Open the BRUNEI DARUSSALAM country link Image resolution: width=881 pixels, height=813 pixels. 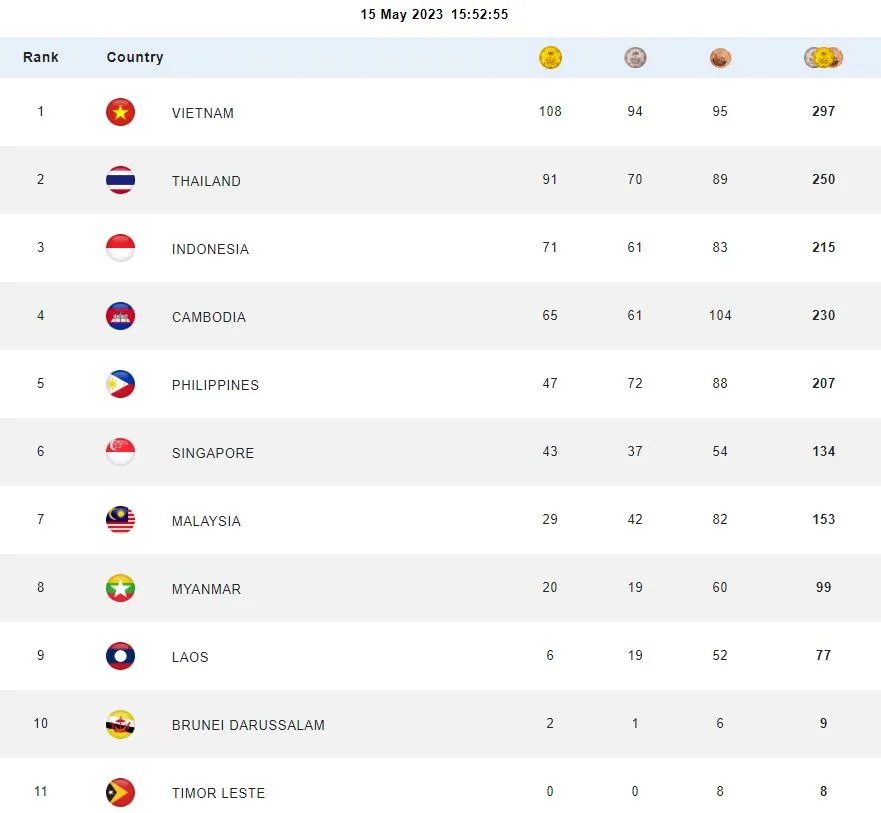click(248, 725)
